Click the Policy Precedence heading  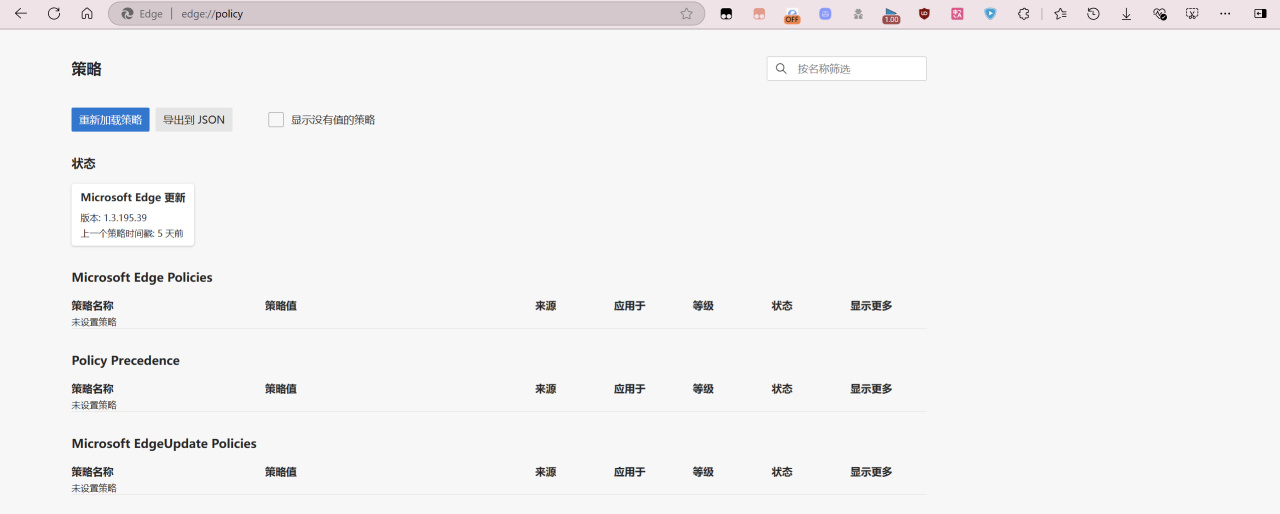(x=125, y=360)
